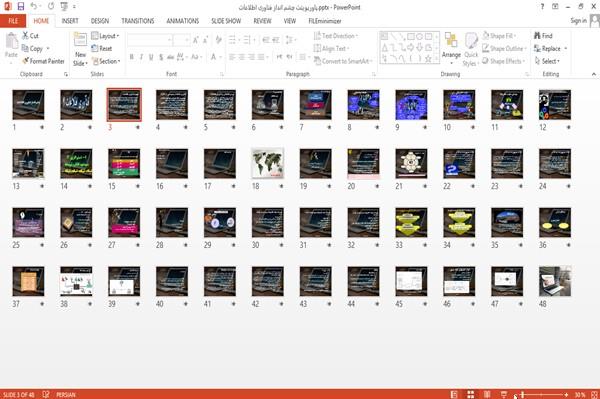Toggle Italic formatting

(x=141, y=57)
